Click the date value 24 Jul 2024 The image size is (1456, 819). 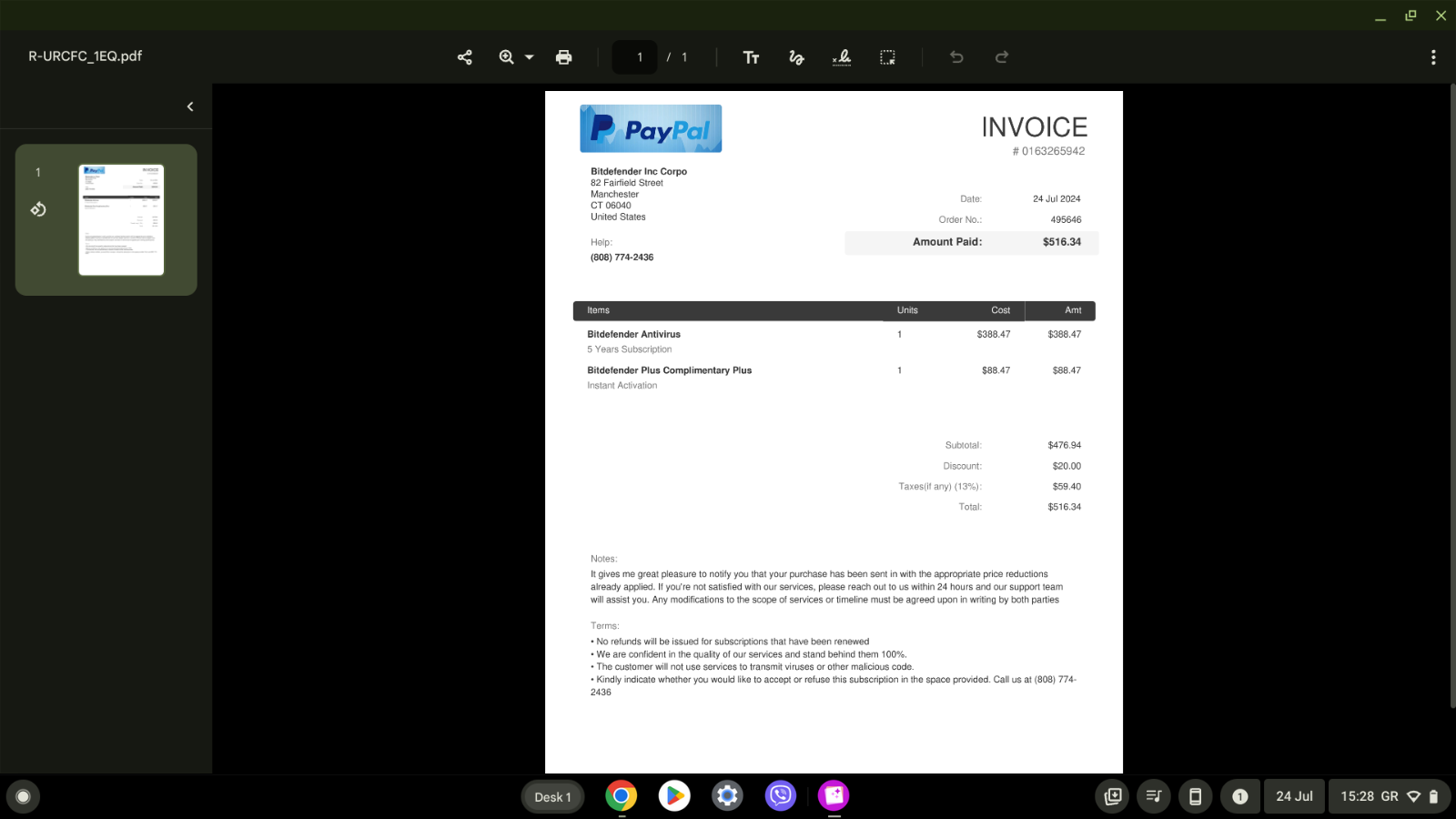(x=1057, y=199)
